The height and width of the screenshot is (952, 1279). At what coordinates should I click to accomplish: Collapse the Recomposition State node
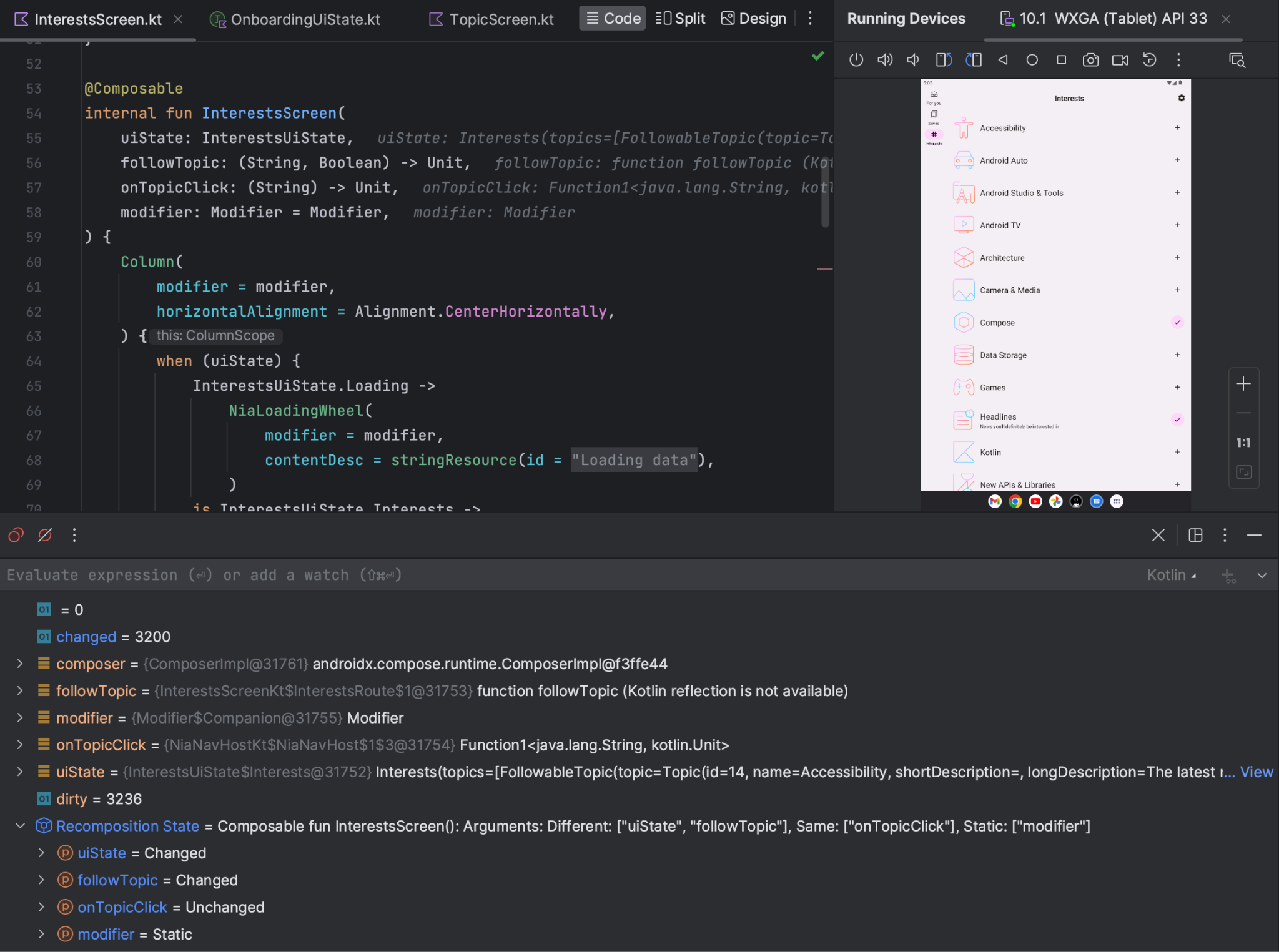(x=20, y=825)
